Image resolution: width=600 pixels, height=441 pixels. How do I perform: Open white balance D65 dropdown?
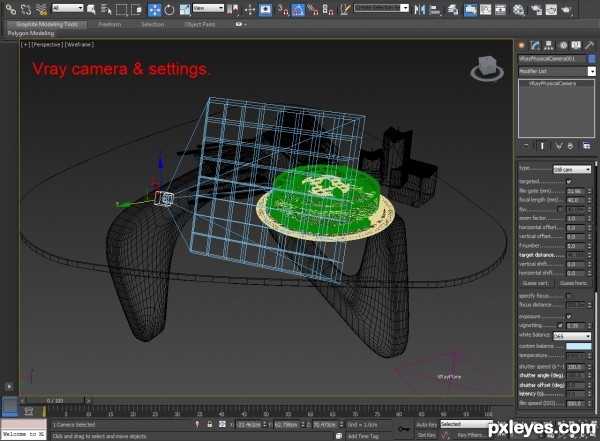[x=572, y=336]
